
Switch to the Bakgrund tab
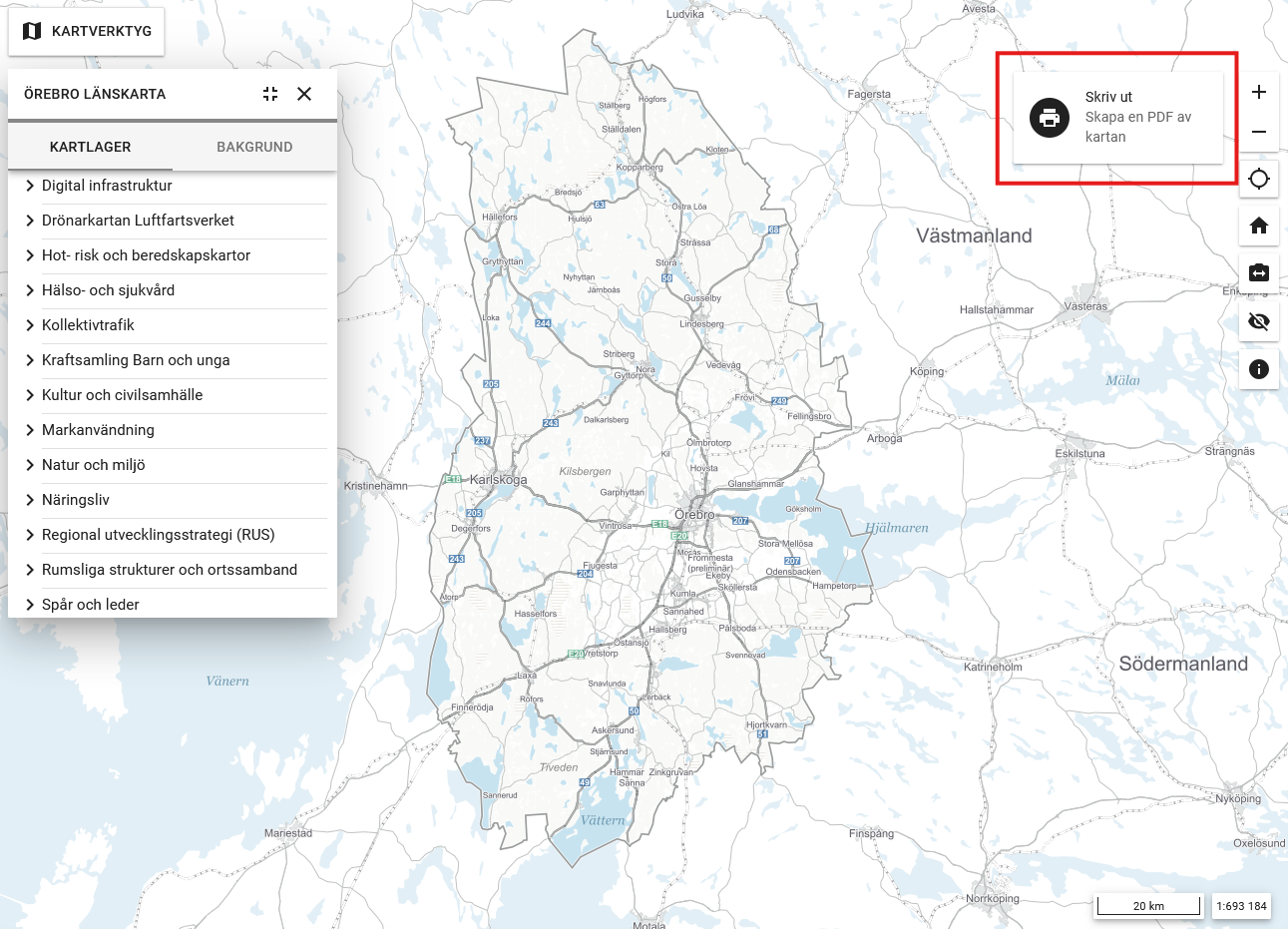pyautogui.click(x=254, y=147)
